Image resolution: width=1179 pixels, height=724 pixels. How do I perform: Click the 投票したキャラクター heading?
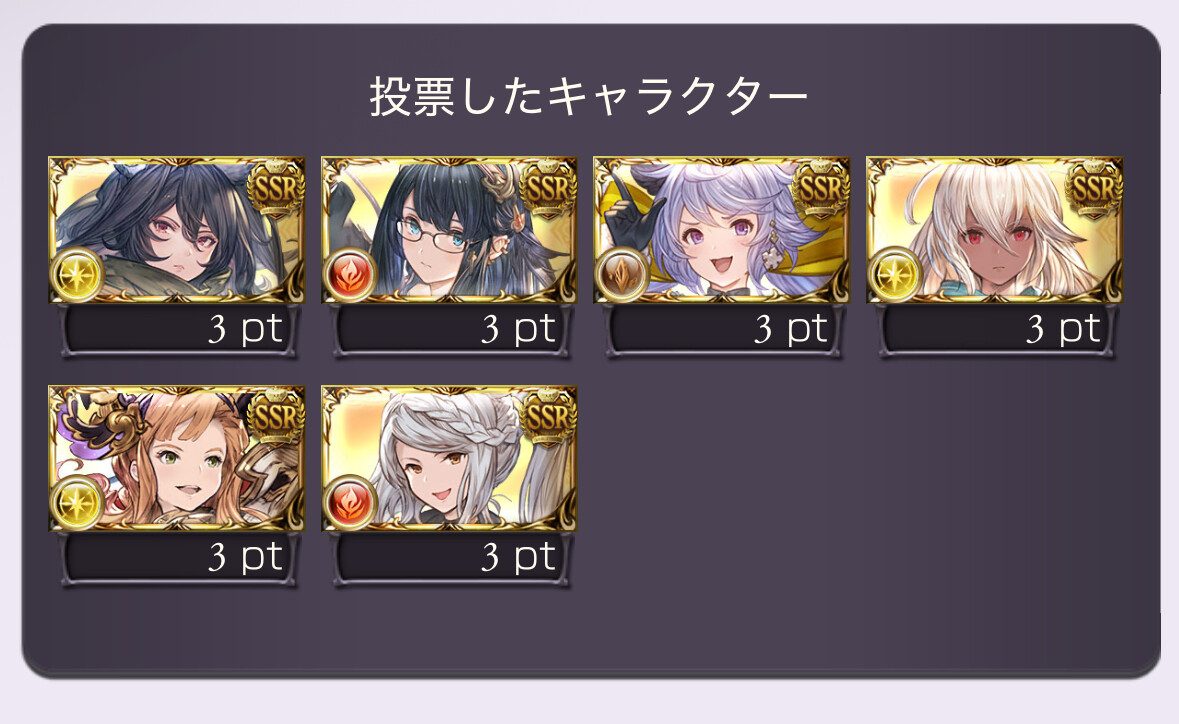coord(589,97)
